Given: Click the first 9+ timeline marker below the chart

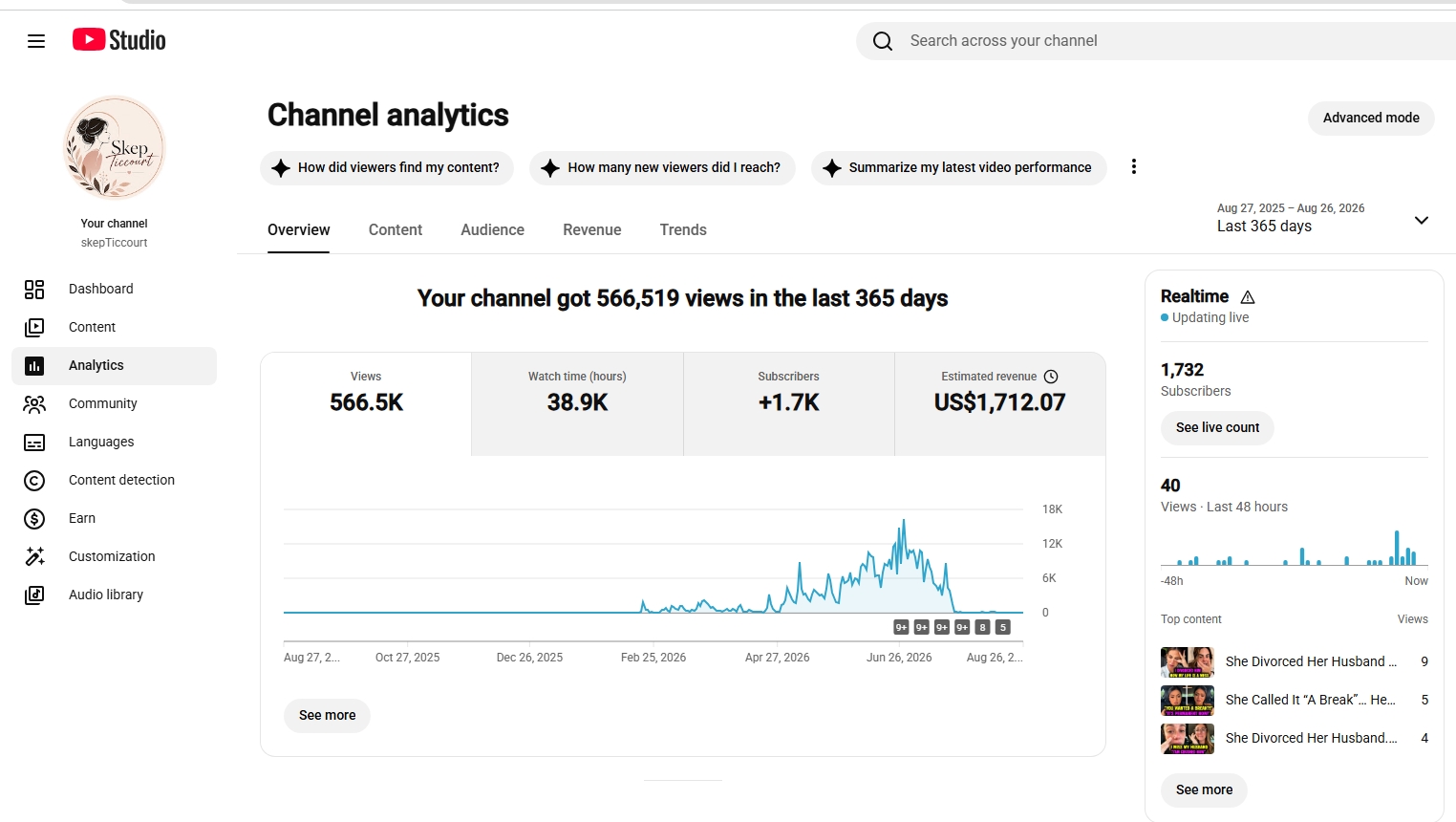Looking at the screenshot, I should [x=901, y=627].
